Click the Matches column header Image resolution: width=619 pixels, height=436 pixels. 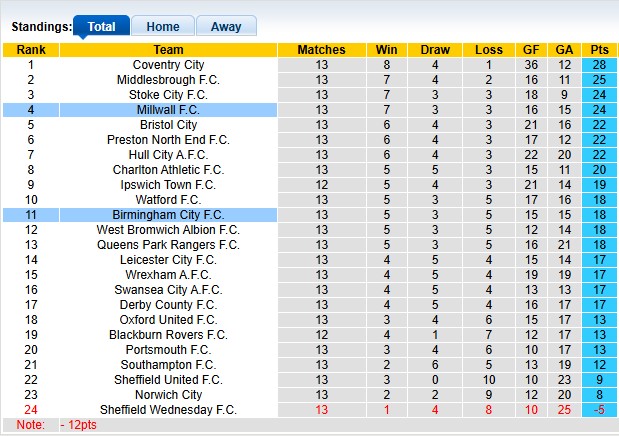pos(321,50)
